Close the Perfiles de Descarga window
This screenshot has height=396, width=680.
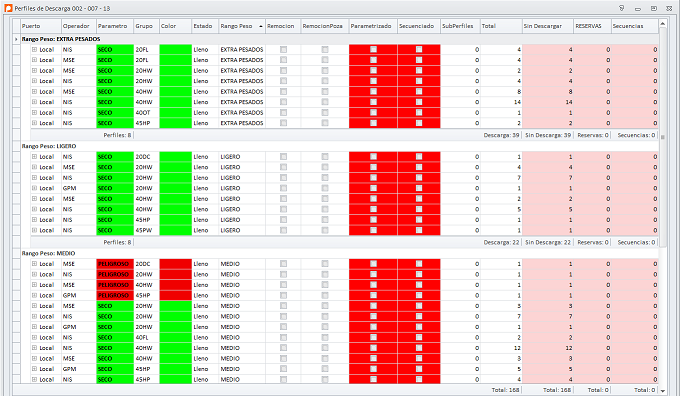click(669, 8)
